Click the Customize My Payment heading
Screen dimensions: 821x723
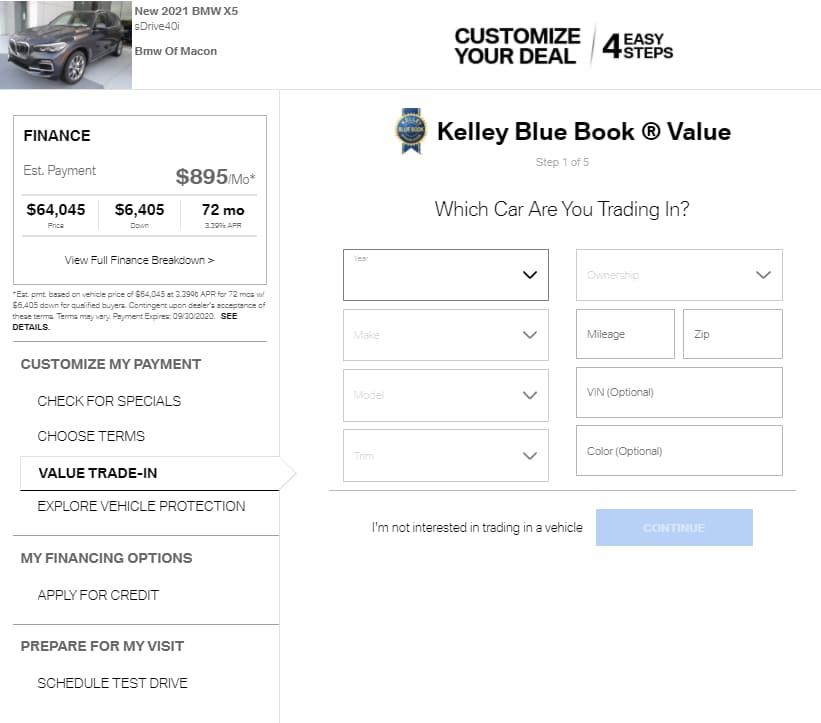coord(111,364)
